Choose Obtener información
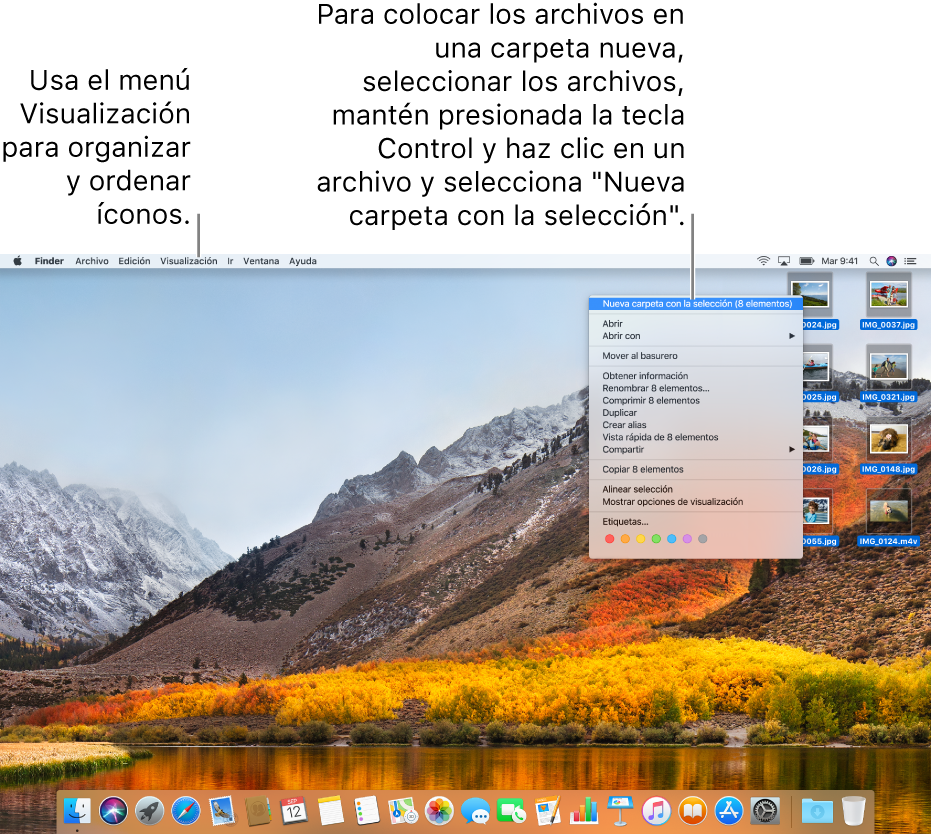 [696, 376]
